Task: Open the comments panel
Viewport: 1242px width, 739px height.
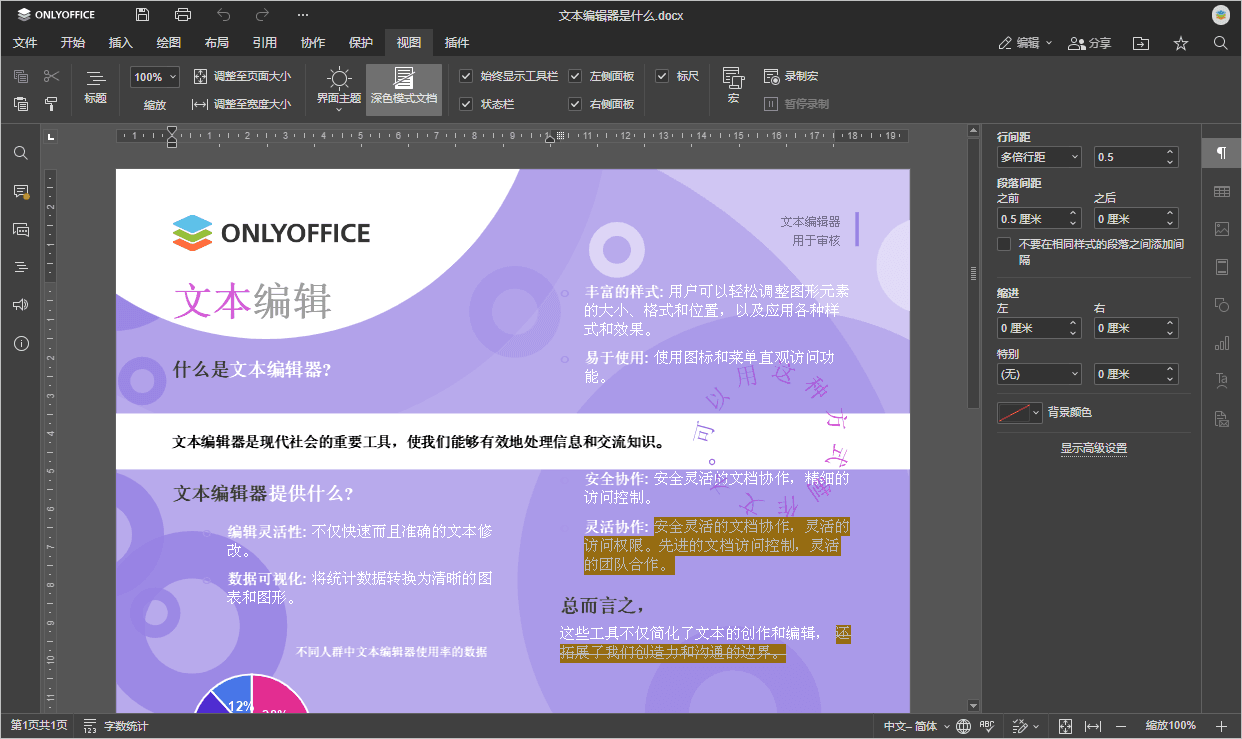Action: (x=20, y=190)
